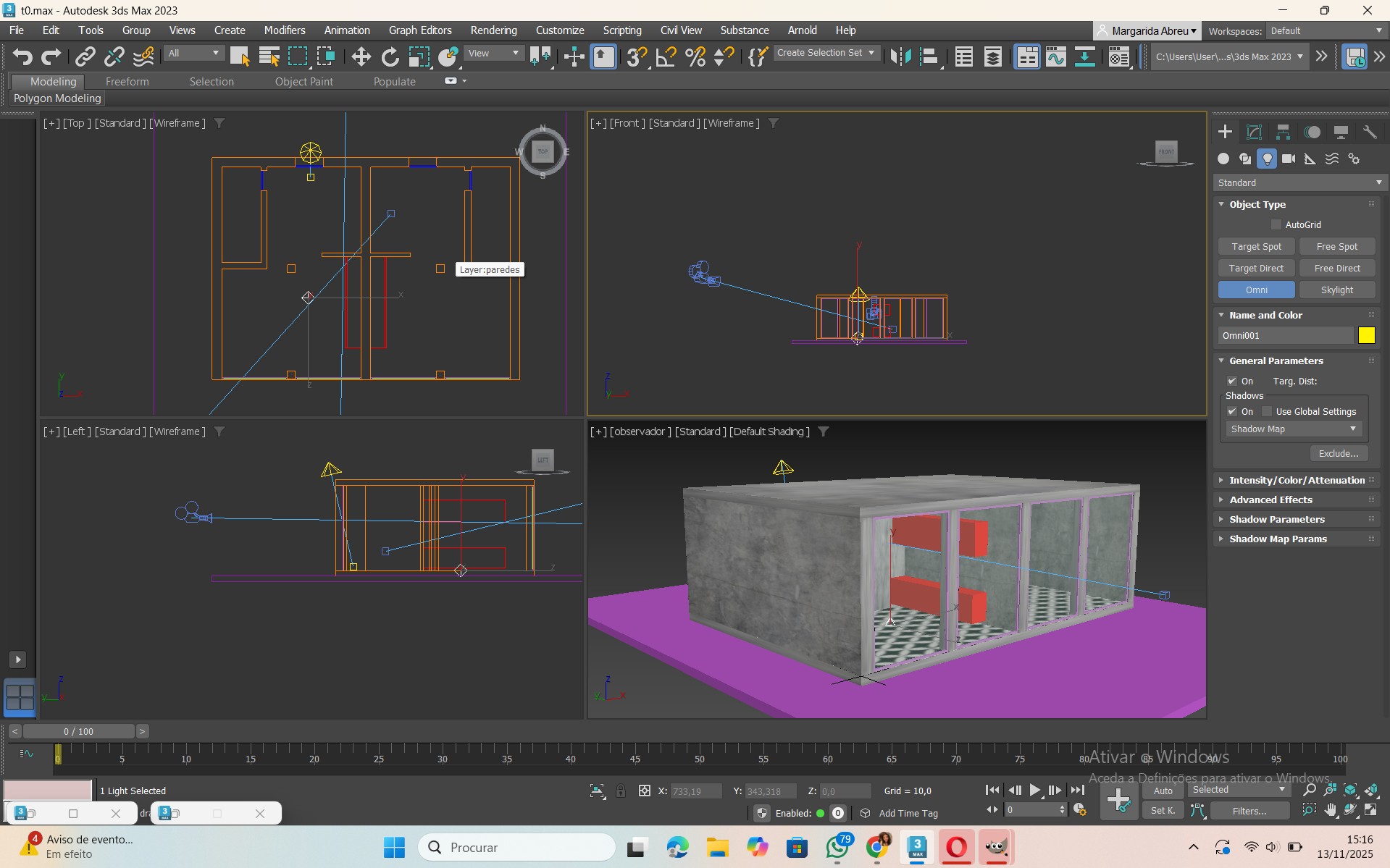This screenshot has height=868, width=1390.
Task: Open the Modify panel tab
Action: [x=1254, y=132]
